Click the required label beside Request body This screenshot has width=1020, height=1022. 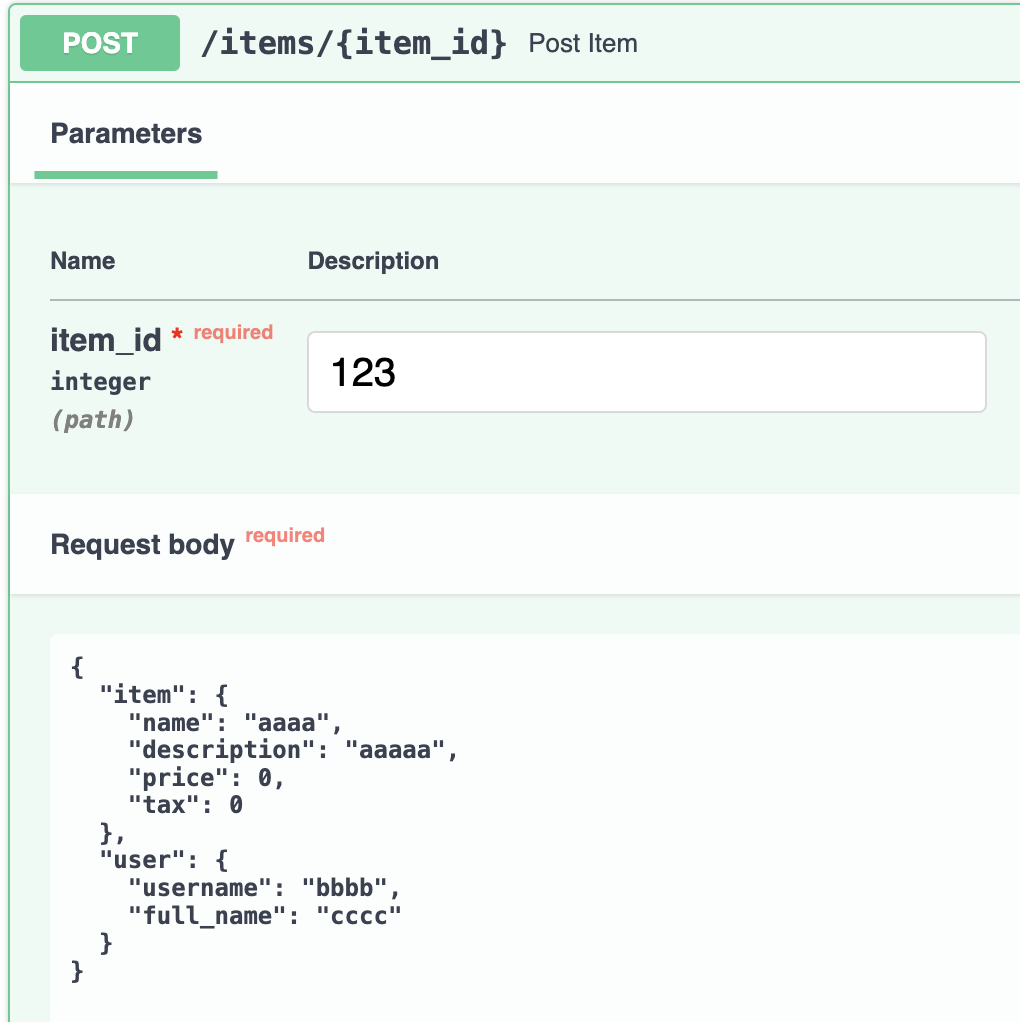click(x=285, y=535)
